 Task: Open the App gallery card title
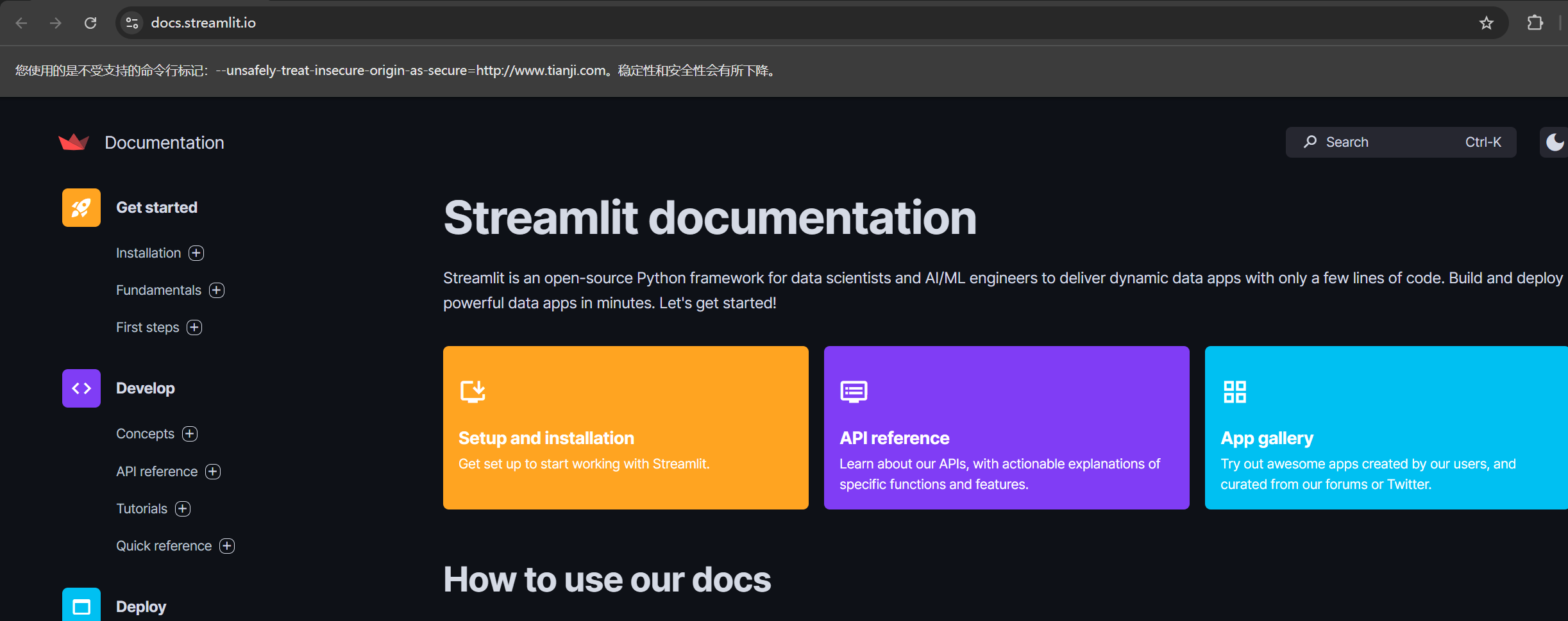click(x=1267, y=438)
